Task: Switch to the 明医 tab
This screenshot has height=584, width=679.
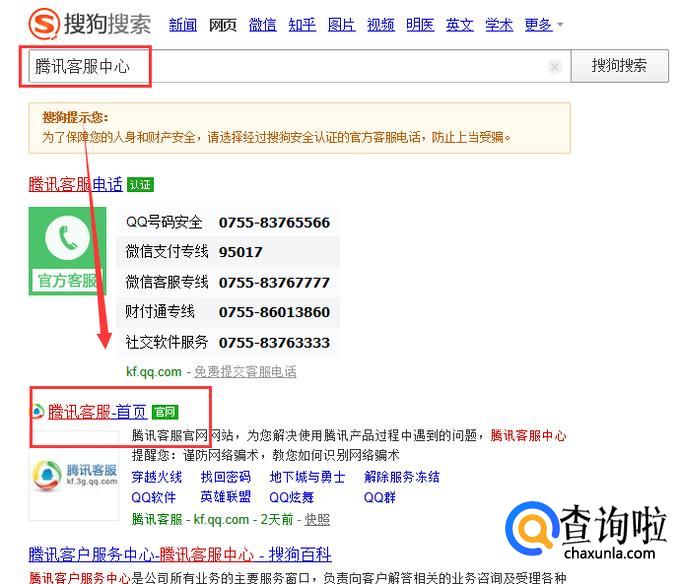Action: [x=420, y=25]
